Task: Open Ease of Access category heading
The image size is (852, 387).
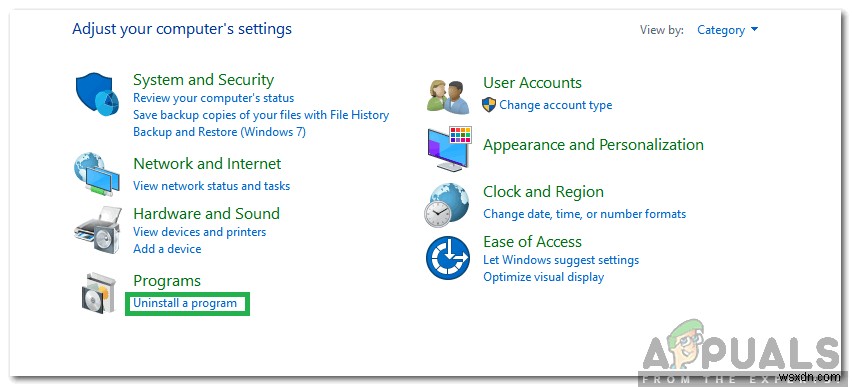Action: click(532, 242)
